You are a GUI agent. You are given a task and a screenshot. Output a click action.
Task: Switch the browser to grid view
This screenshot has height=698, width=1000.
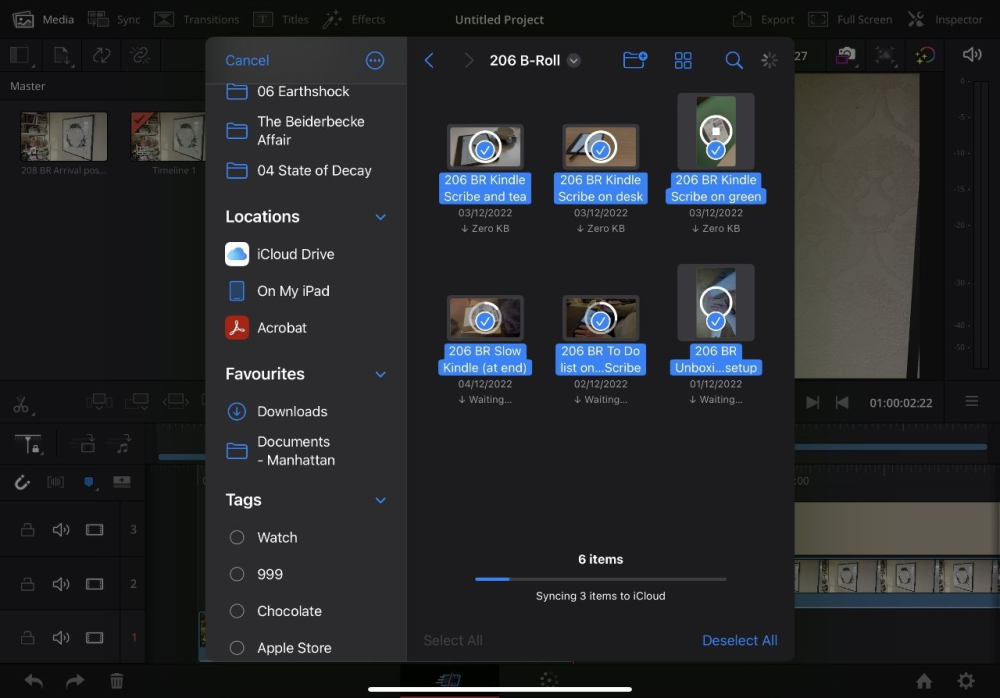(x=683, y=60)
